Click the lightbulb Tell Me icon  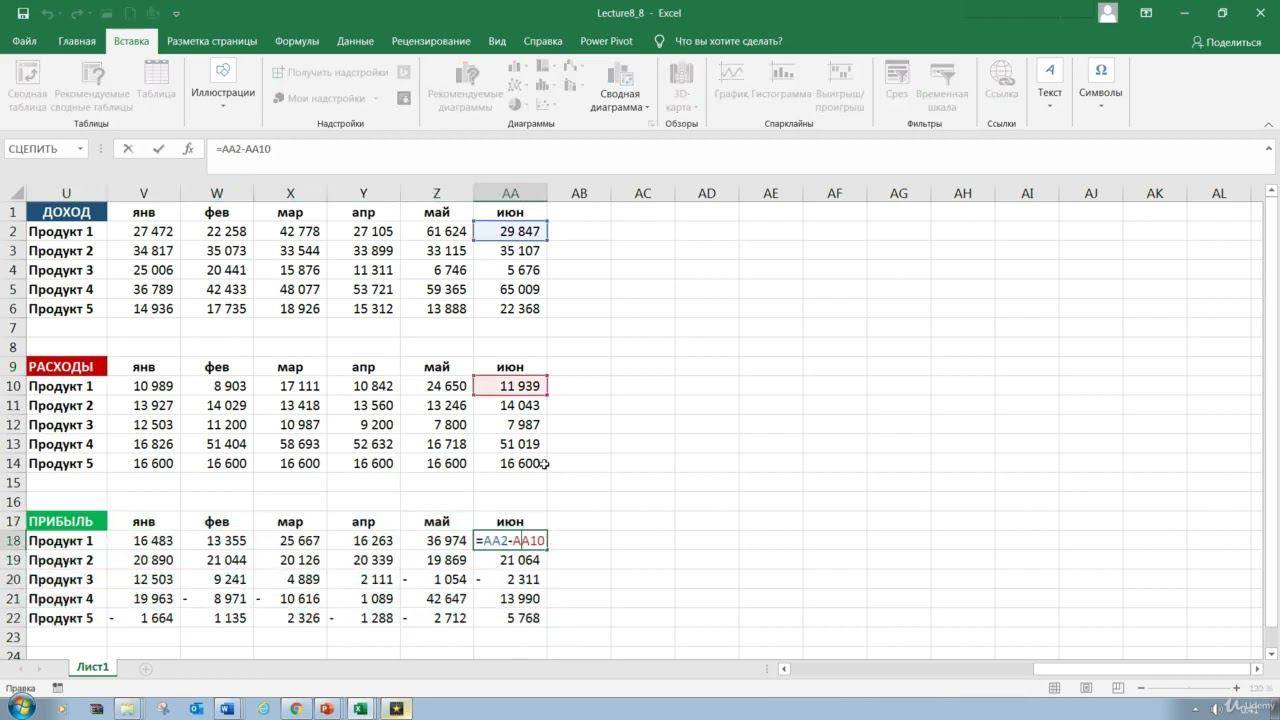tap(659, 41)
